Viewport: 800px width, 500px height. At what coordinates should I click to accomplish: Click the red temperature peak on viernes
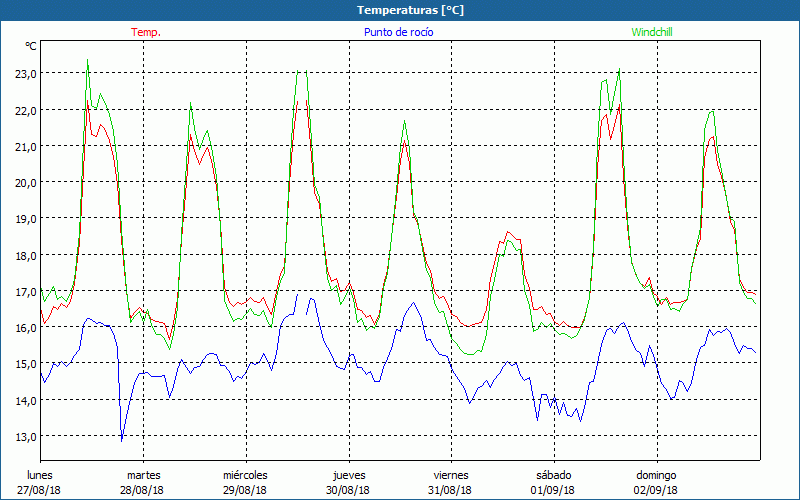(x=508, y=232)
